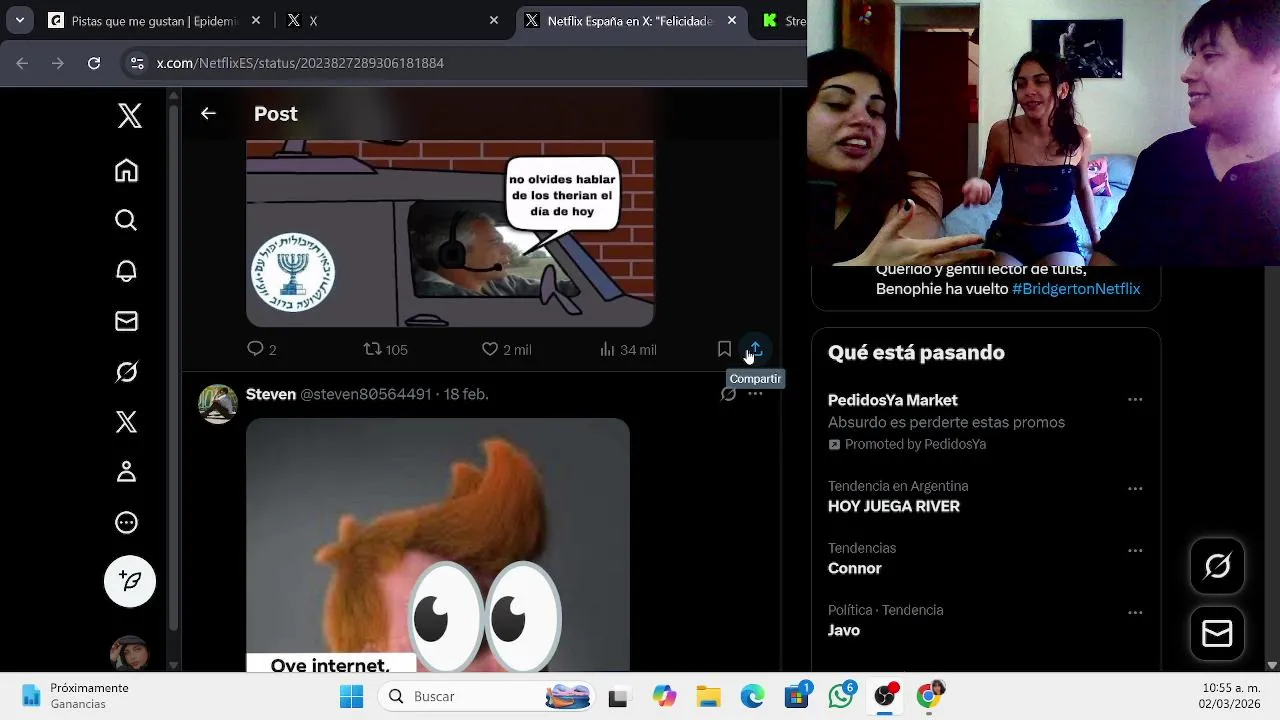1280x720 pixels.
Task: Open account avatar at sidebar bottom
Action: 129,653
